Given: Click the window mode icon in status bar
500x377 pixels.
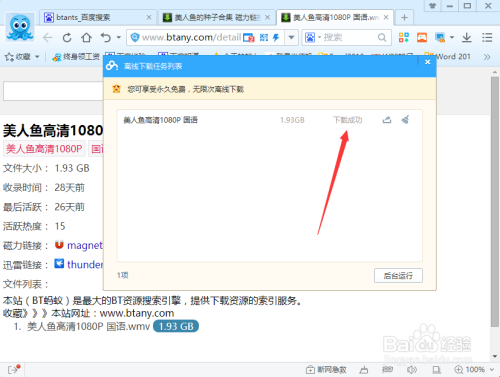Looking at the screenshot, I should (436, 369).
